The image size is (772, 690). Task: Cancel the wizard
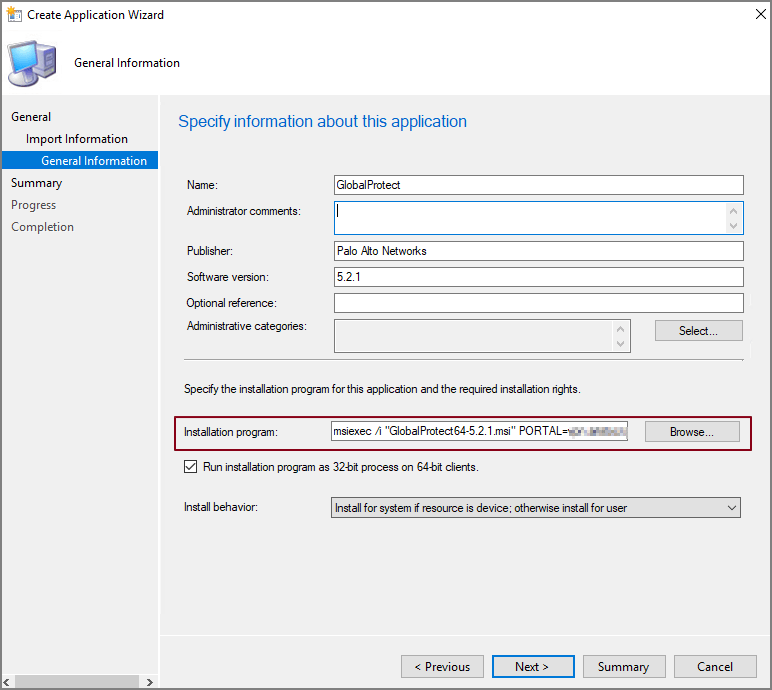715,666
